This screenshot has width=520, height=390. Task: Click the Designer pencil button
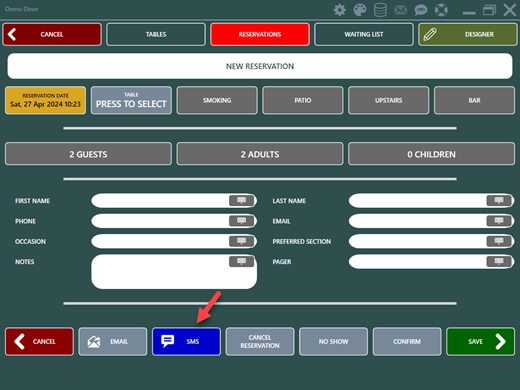(x=468, y=34)
